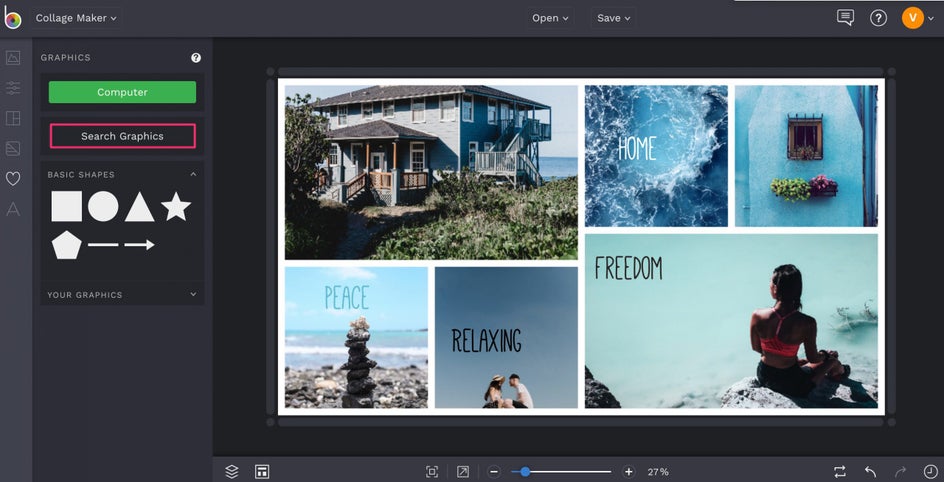Expand the Your Graphics section
This screenshot has width=944, height=482.
point(193,294)
